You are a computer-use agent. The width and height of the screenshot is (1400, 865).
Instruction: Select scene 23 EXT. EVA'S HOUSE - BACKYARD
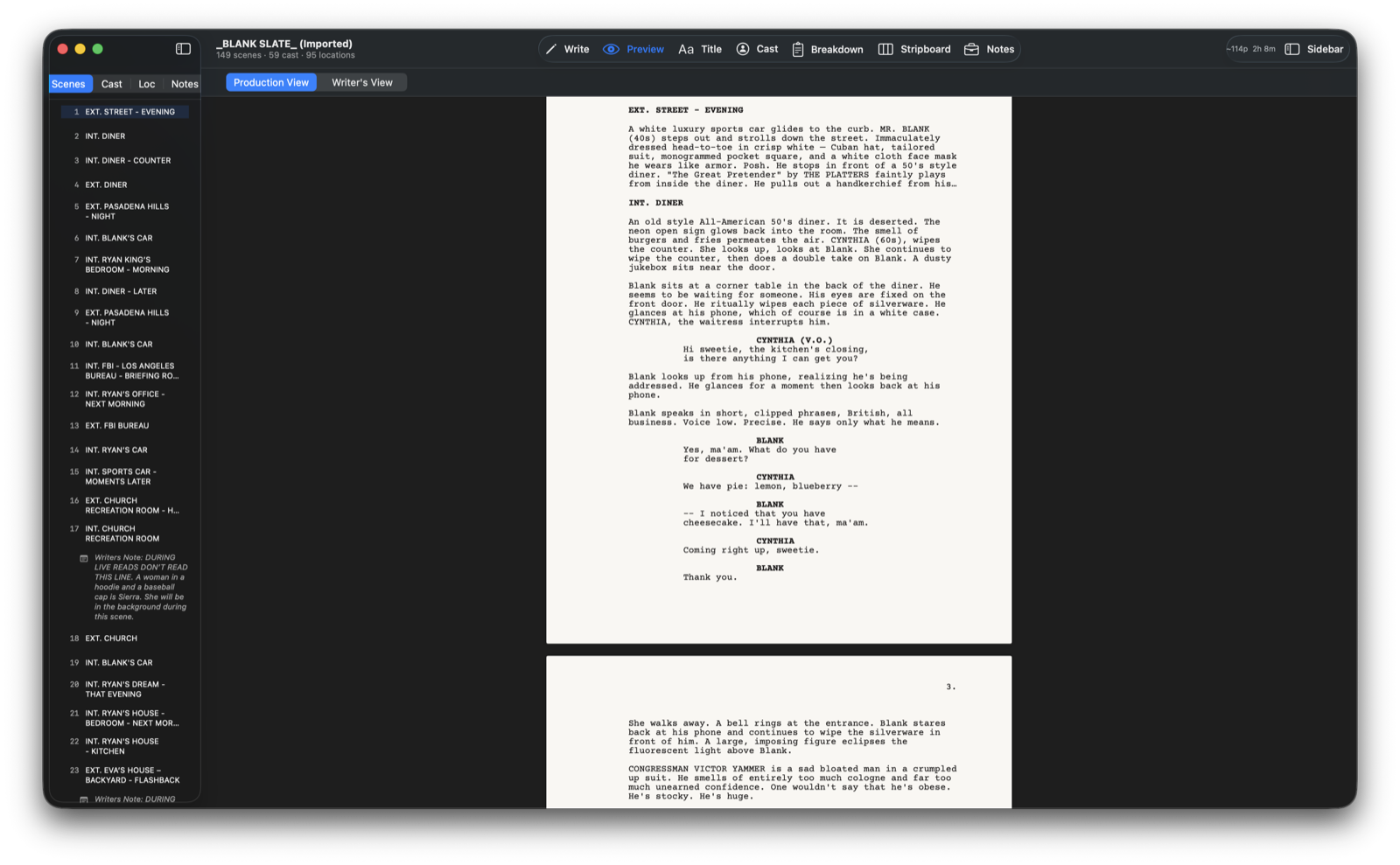pyautogui.click(x=125, y=775)
